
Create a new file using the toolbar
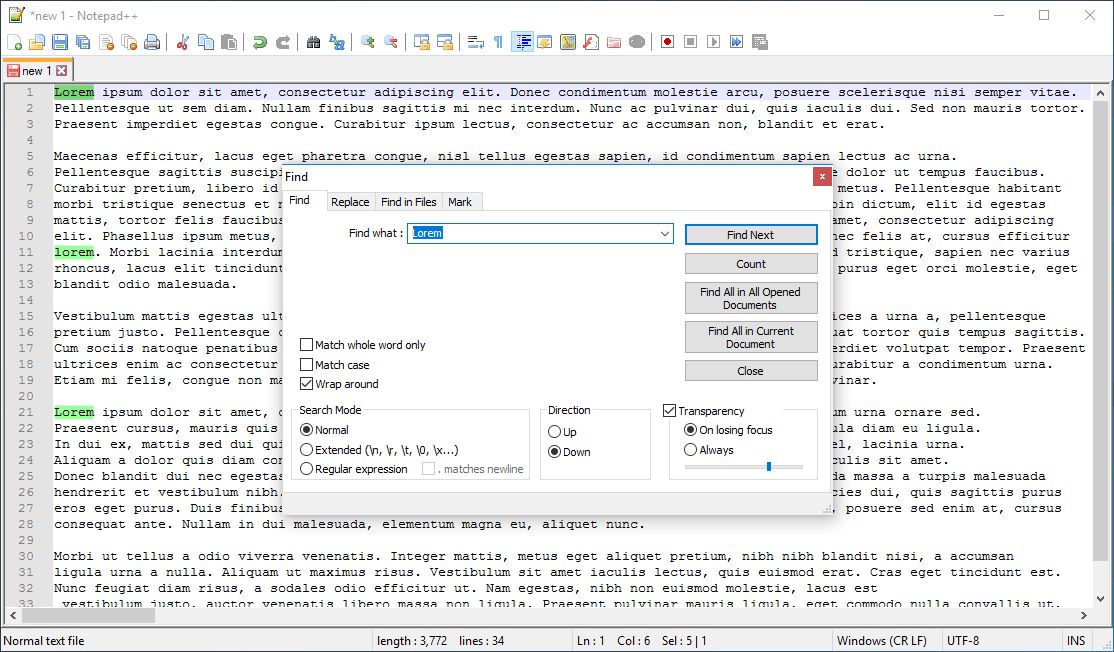pyautogui.click(x=14, y=43)
